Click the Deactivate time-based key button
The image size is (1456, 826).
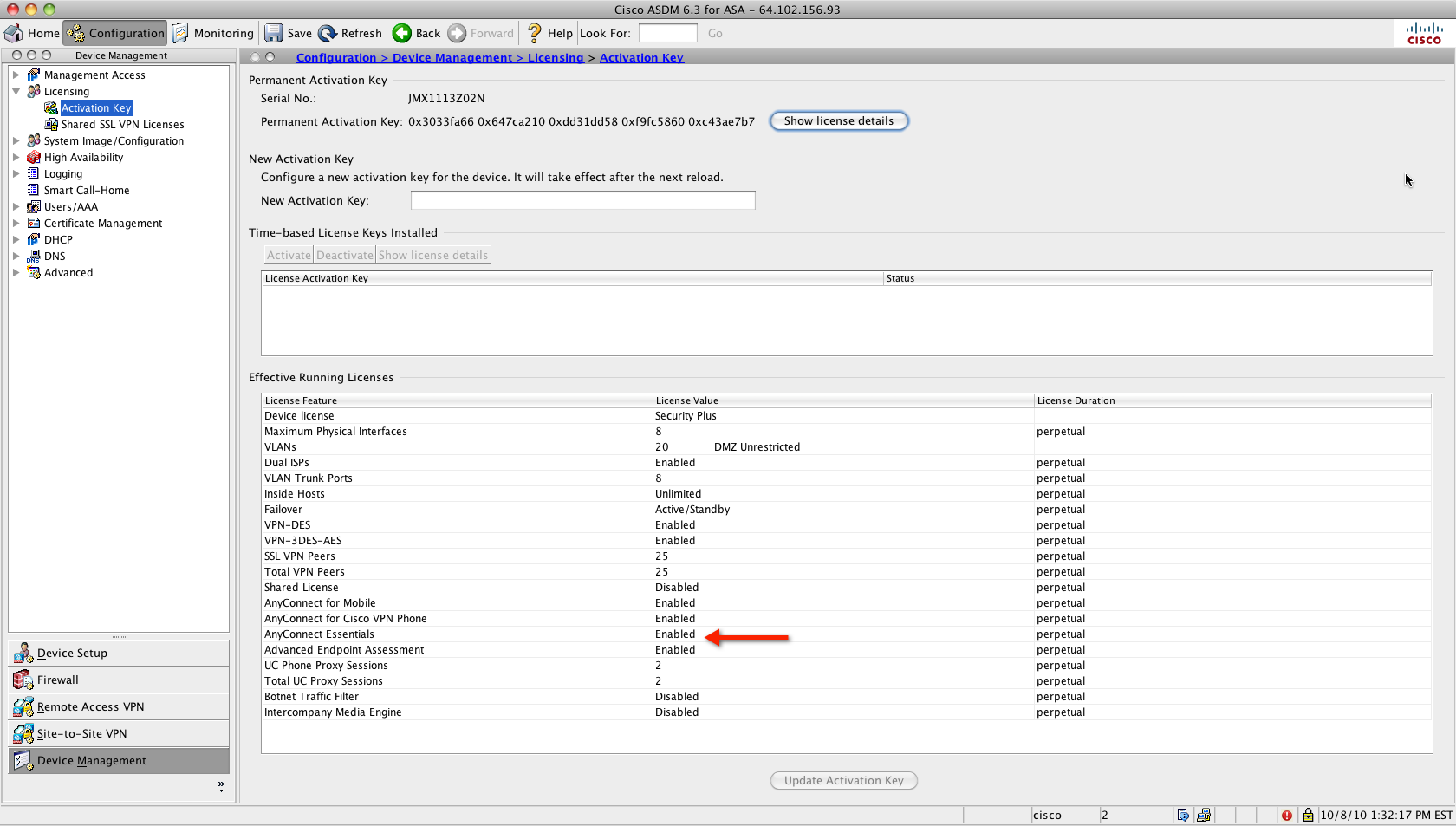344,256
